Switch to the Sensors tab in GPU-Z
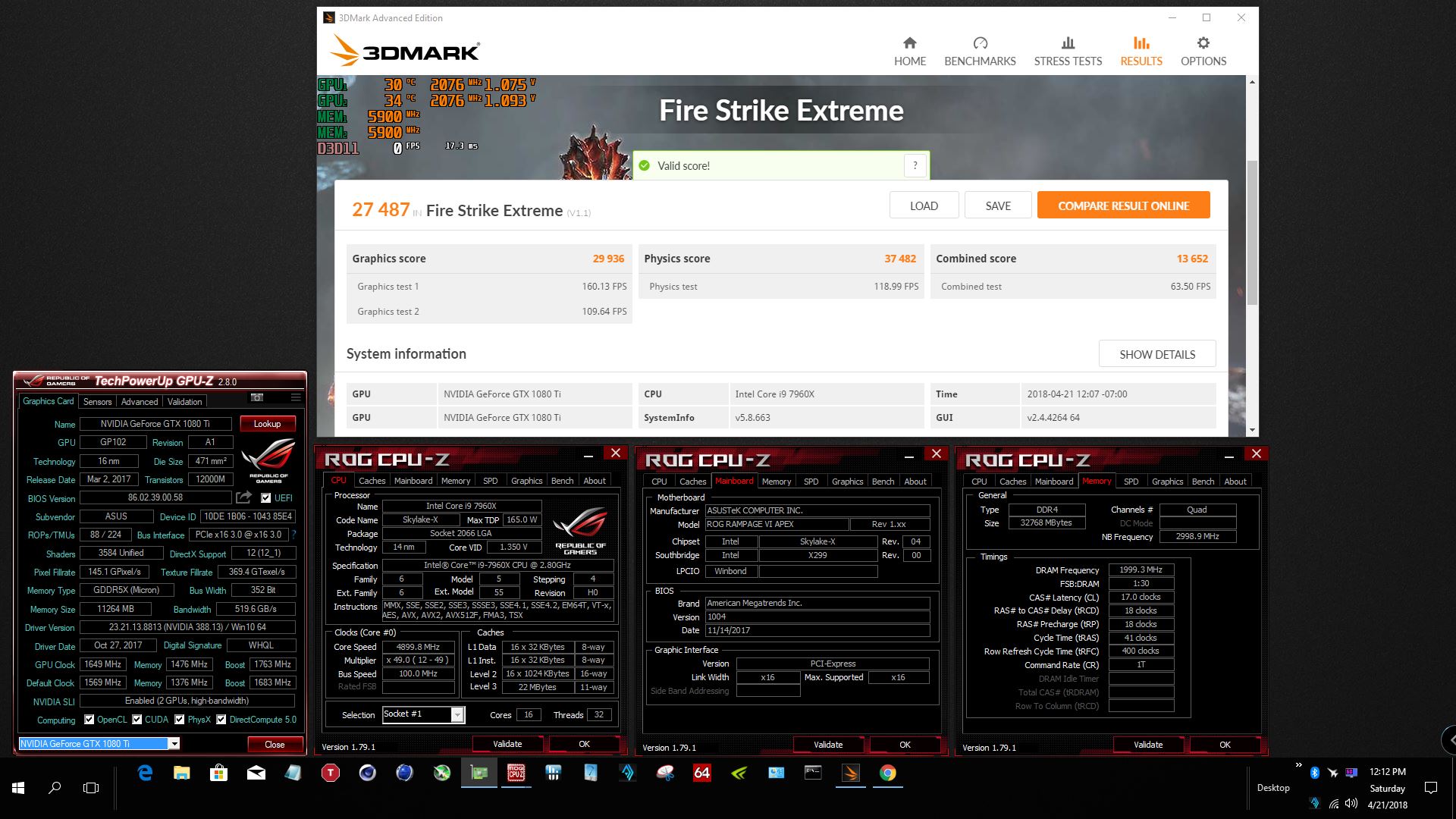Screen dimensions: 1456x819 tap(97, 402)
